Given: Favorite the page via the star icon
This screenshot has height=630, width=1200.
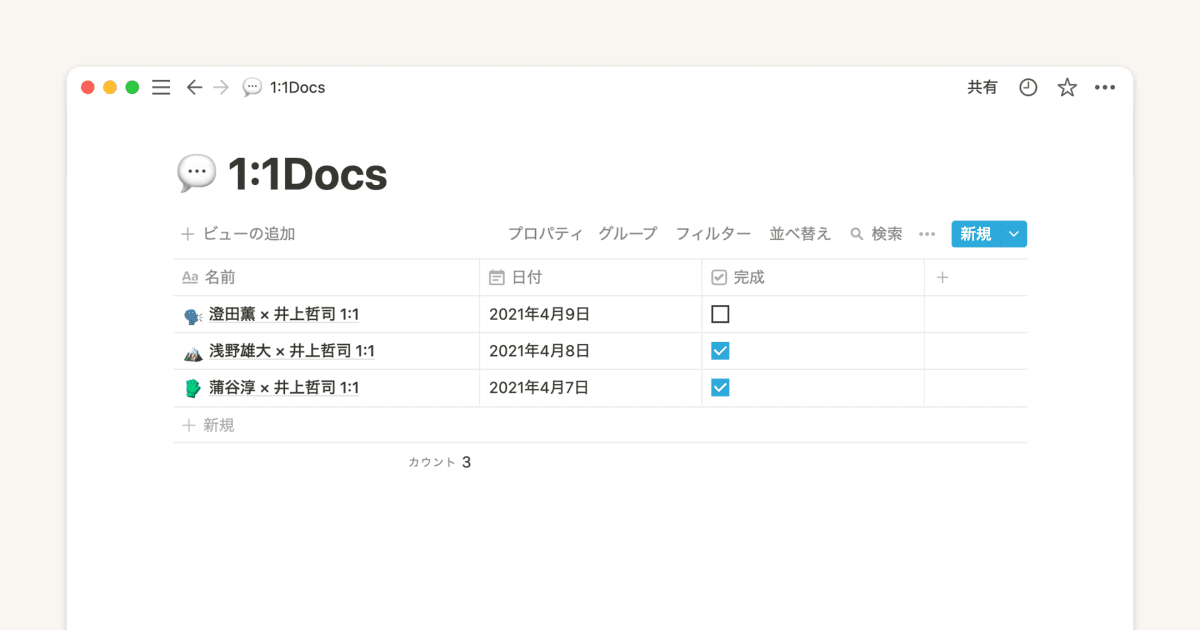Looking at the screenshot, I should (x=1066, y=87).
